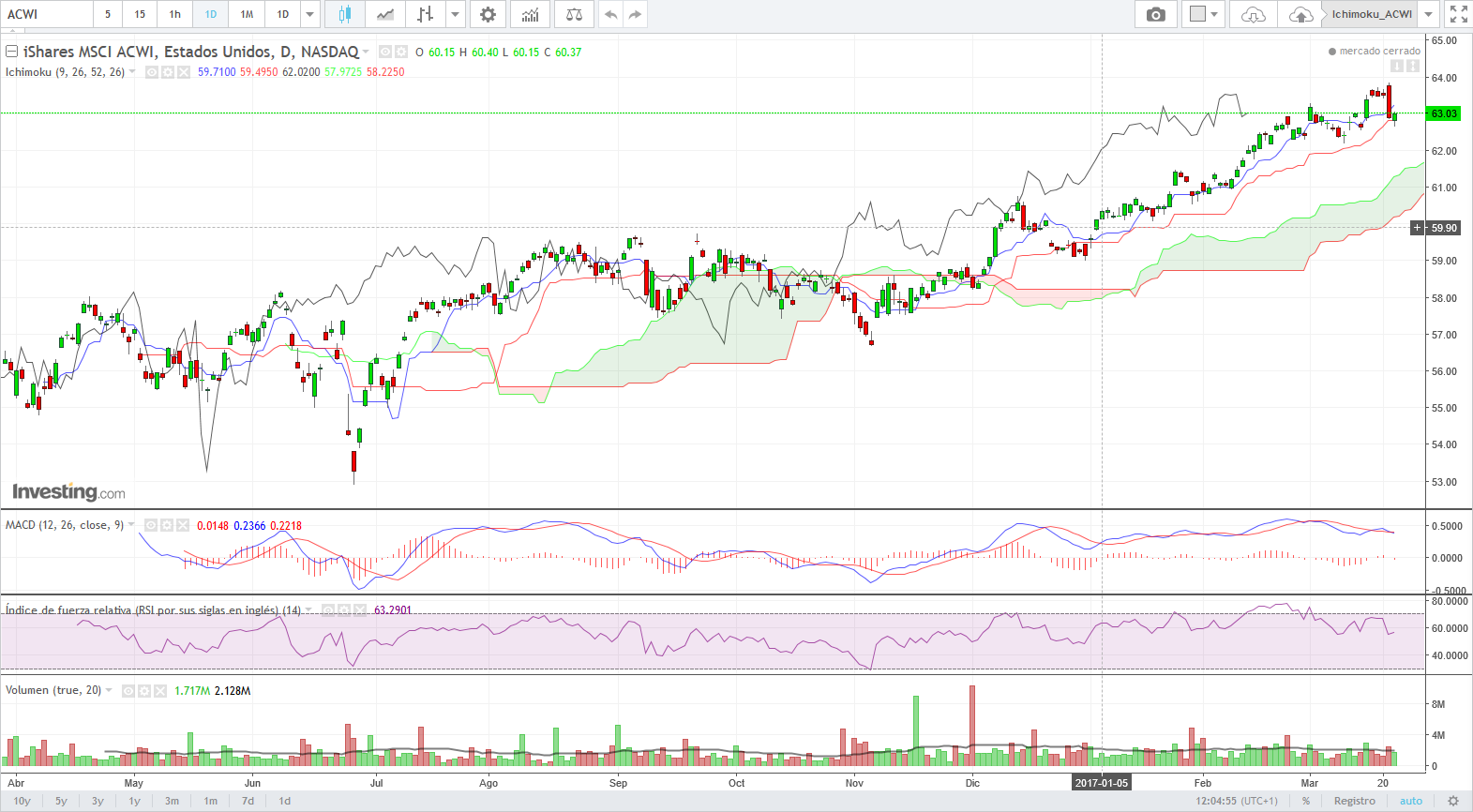Select the highlighted 1D interval
Screen dimensions: 1473x812
click(x=211, y=14)
